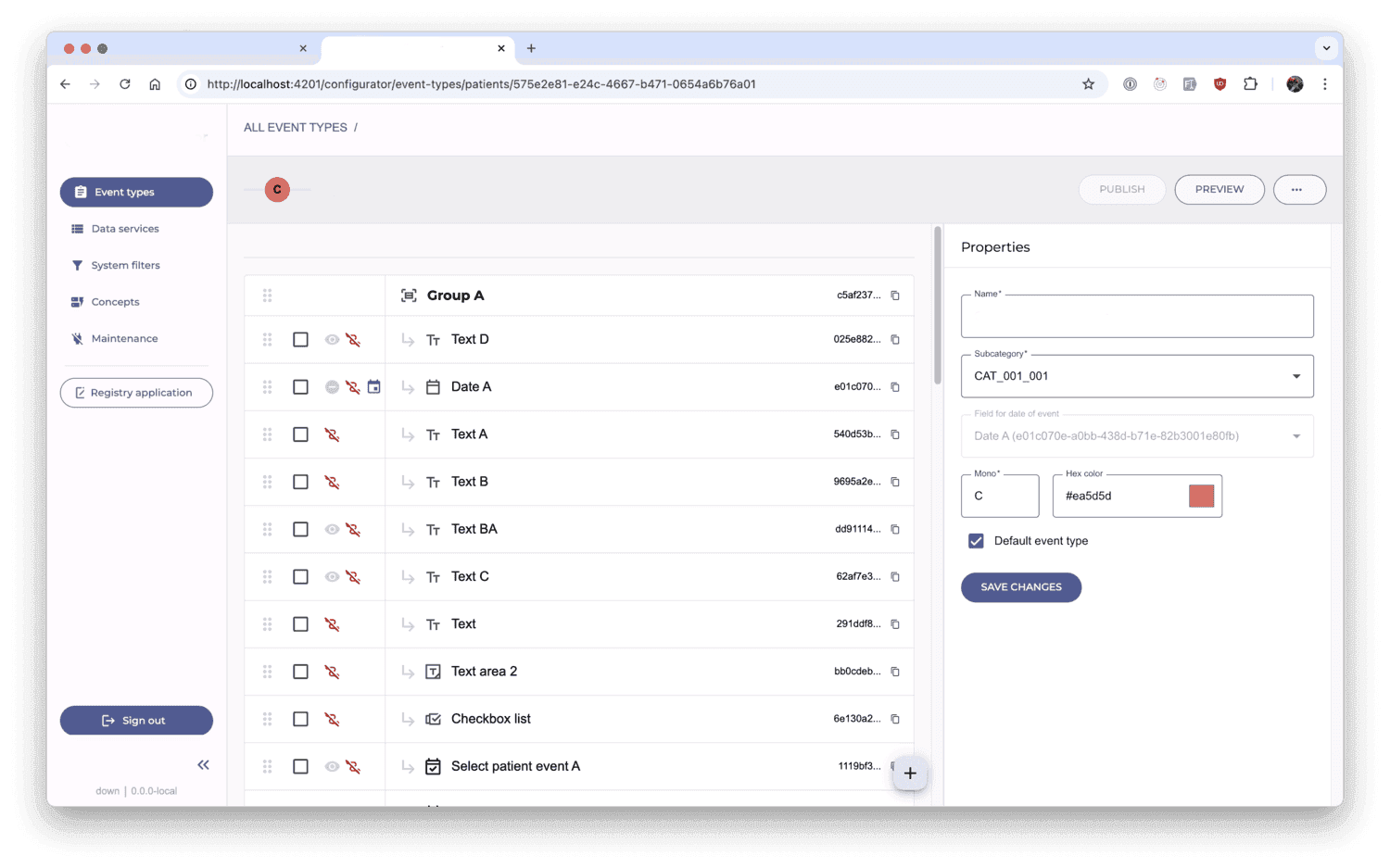
Task: Click the drag handle for Text D row
Action: click(267, 340)
